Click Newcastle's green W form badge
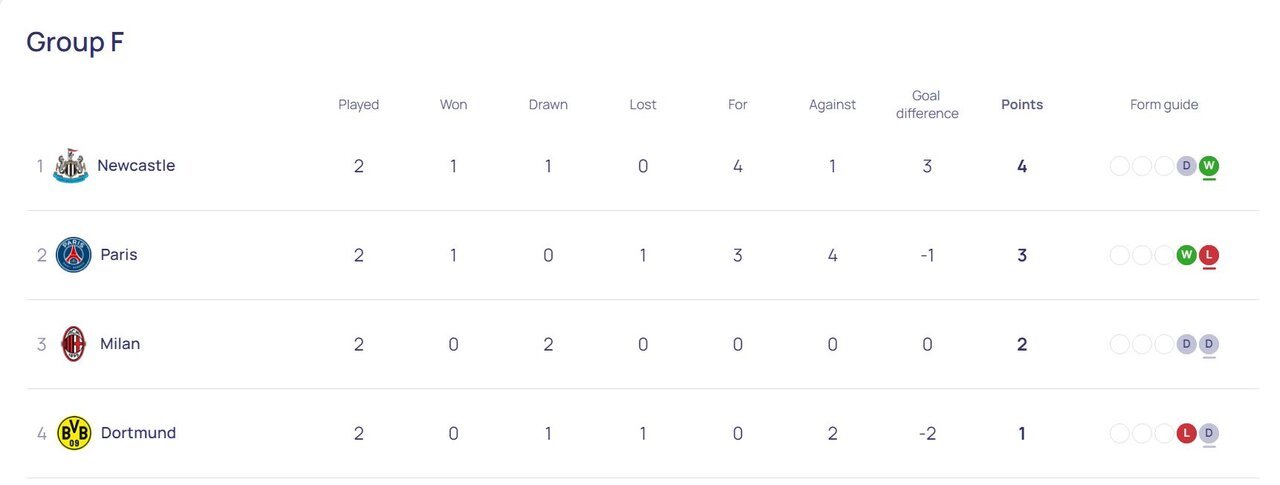Screen dimensions: 1280x485 coord(1209,166)
